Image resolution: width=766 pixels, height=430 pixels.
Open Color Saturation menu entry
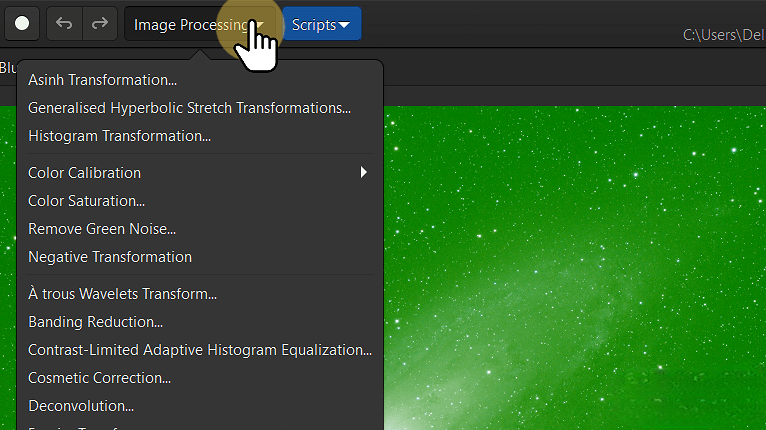[200, 201]
